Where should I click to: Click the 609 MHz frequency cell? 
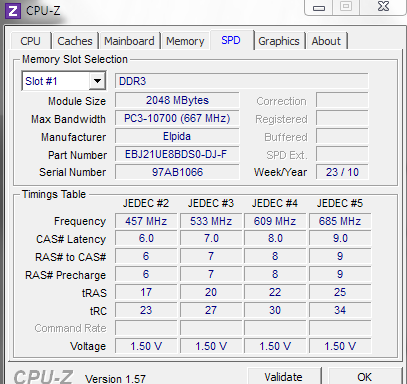(x=275, y=221)
